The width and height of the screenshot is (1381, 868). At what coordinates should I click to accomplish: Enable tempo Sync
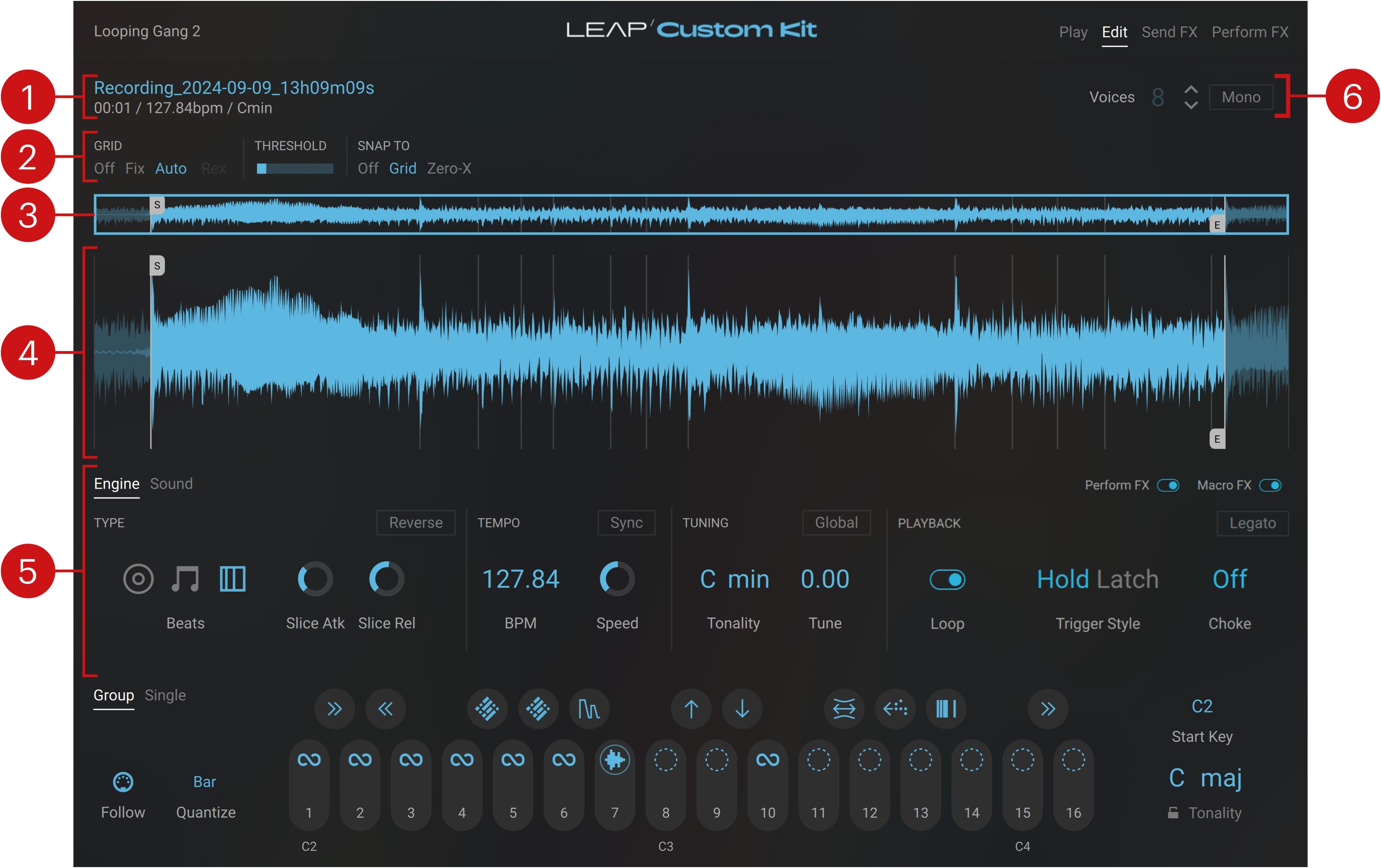pos(626,523)
